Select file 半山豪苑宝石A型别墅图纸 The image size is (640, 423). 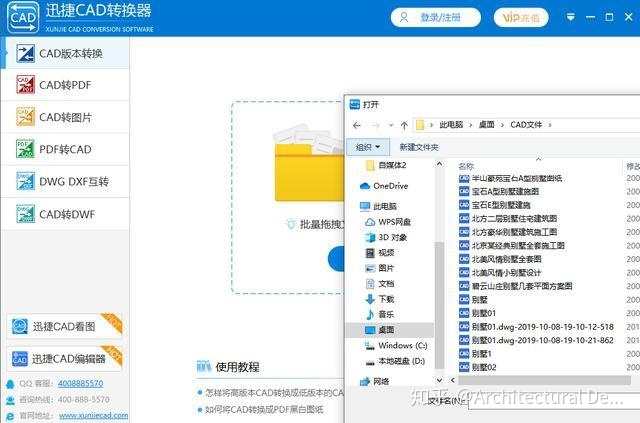tap(510, 178)
